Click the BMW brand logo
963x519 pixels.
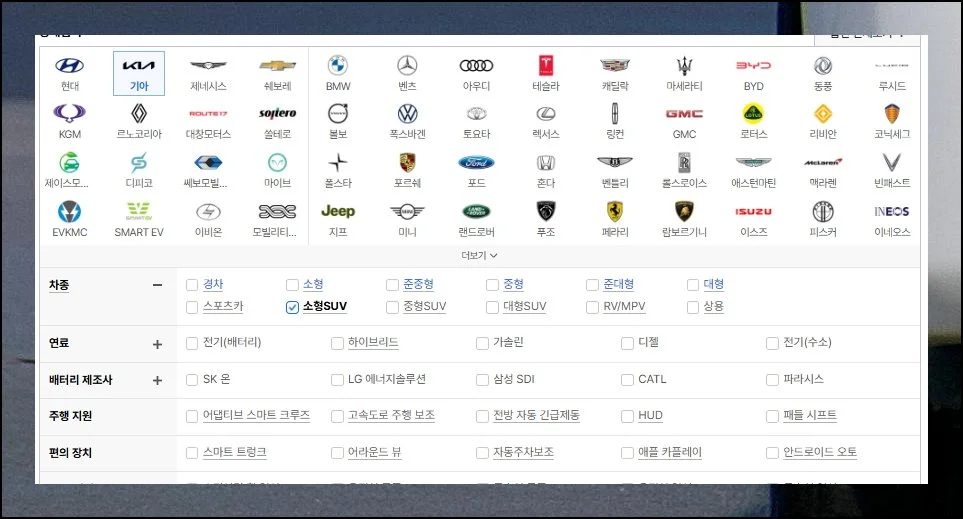(x=338, y=66)
